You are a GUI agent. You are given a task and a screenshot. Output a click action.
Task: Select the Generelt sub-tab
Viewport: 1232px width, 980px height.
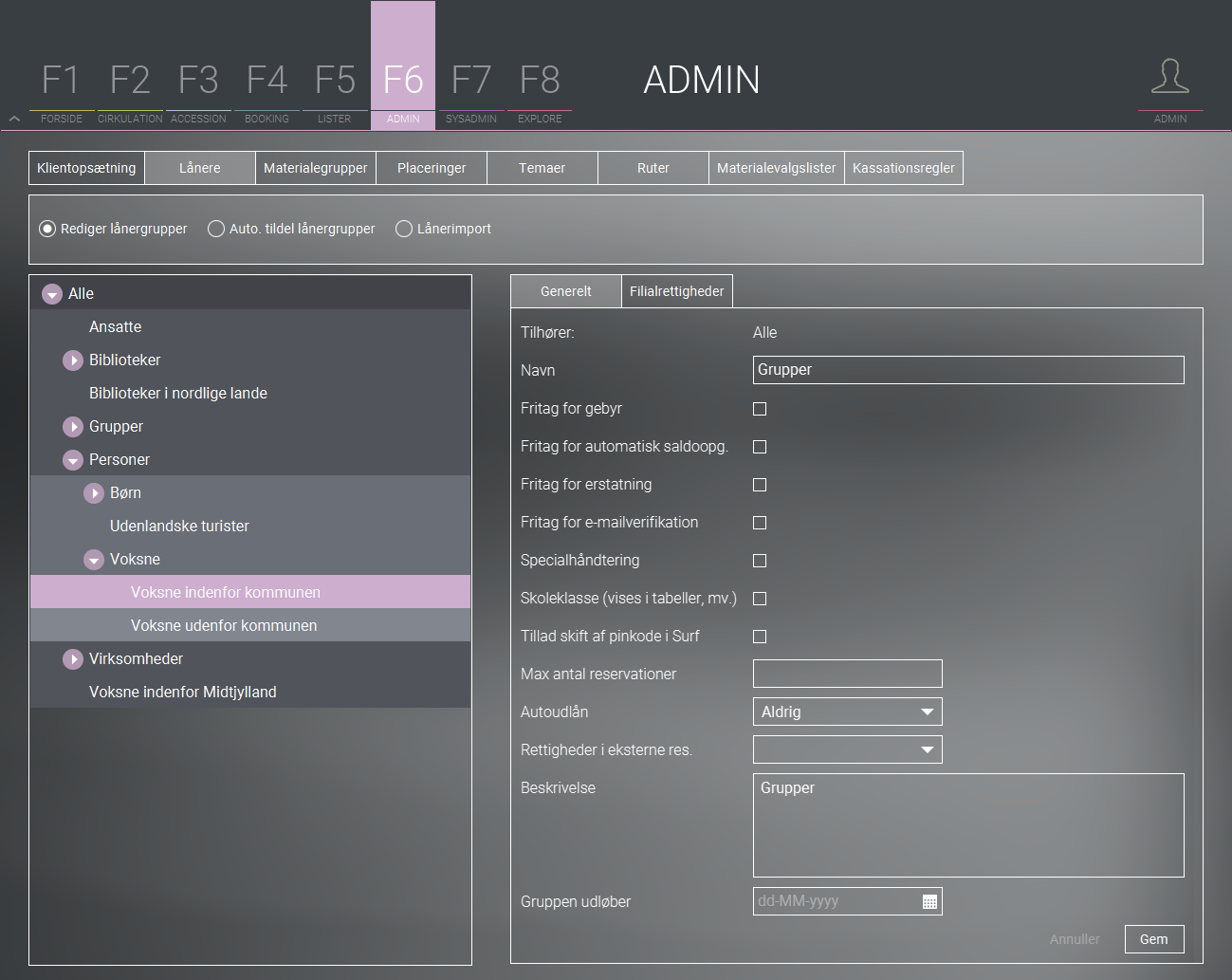pos(566,291)
